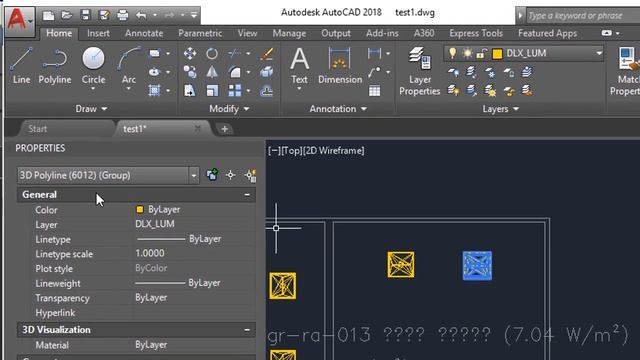
Task: Create a new drawing from quick access toolbar
Action: coord(48,16)
